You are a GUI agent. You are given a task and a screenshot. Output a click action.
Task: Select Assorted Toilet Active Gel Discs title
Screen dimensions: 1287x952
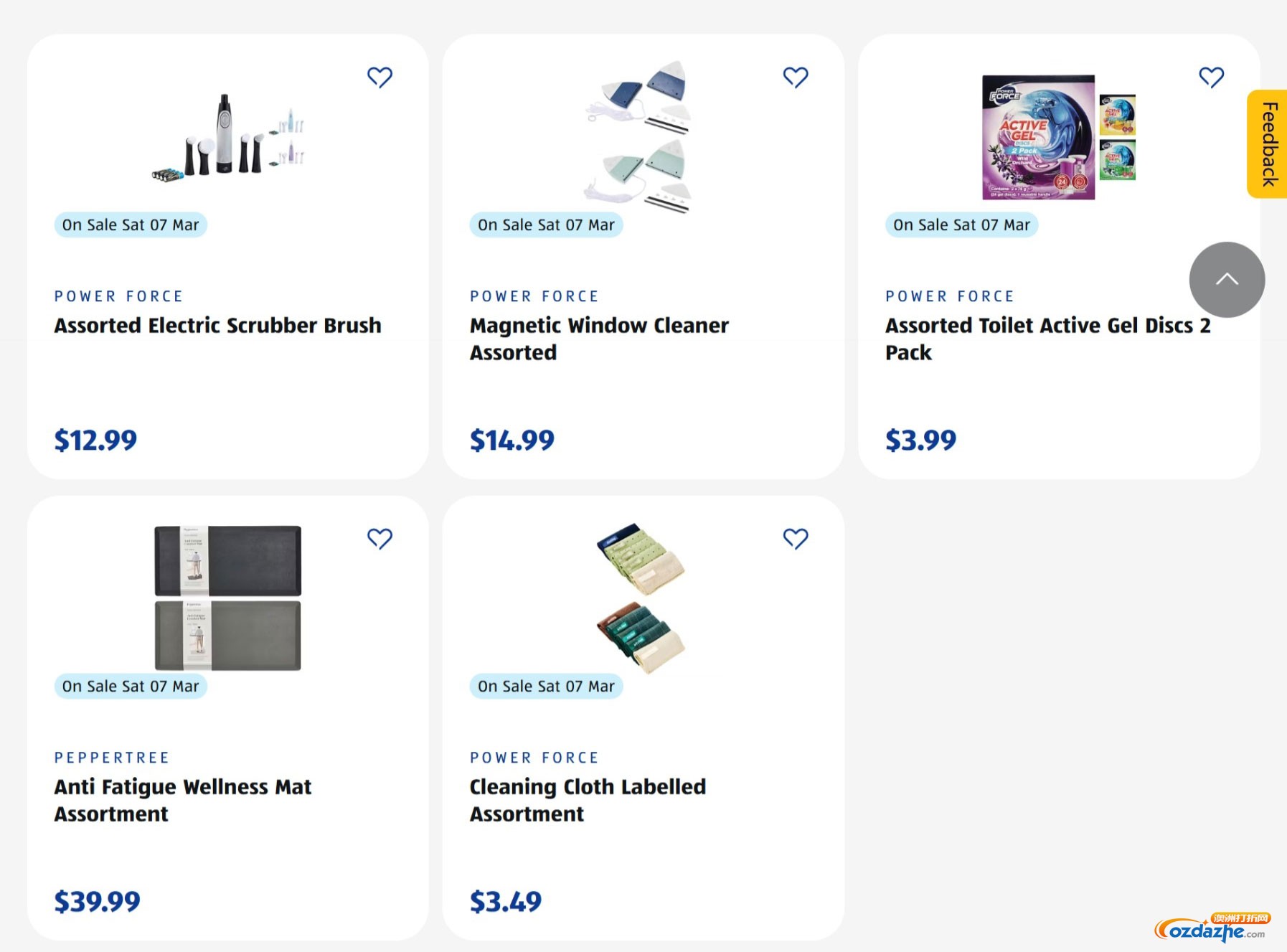[1047, 339]
